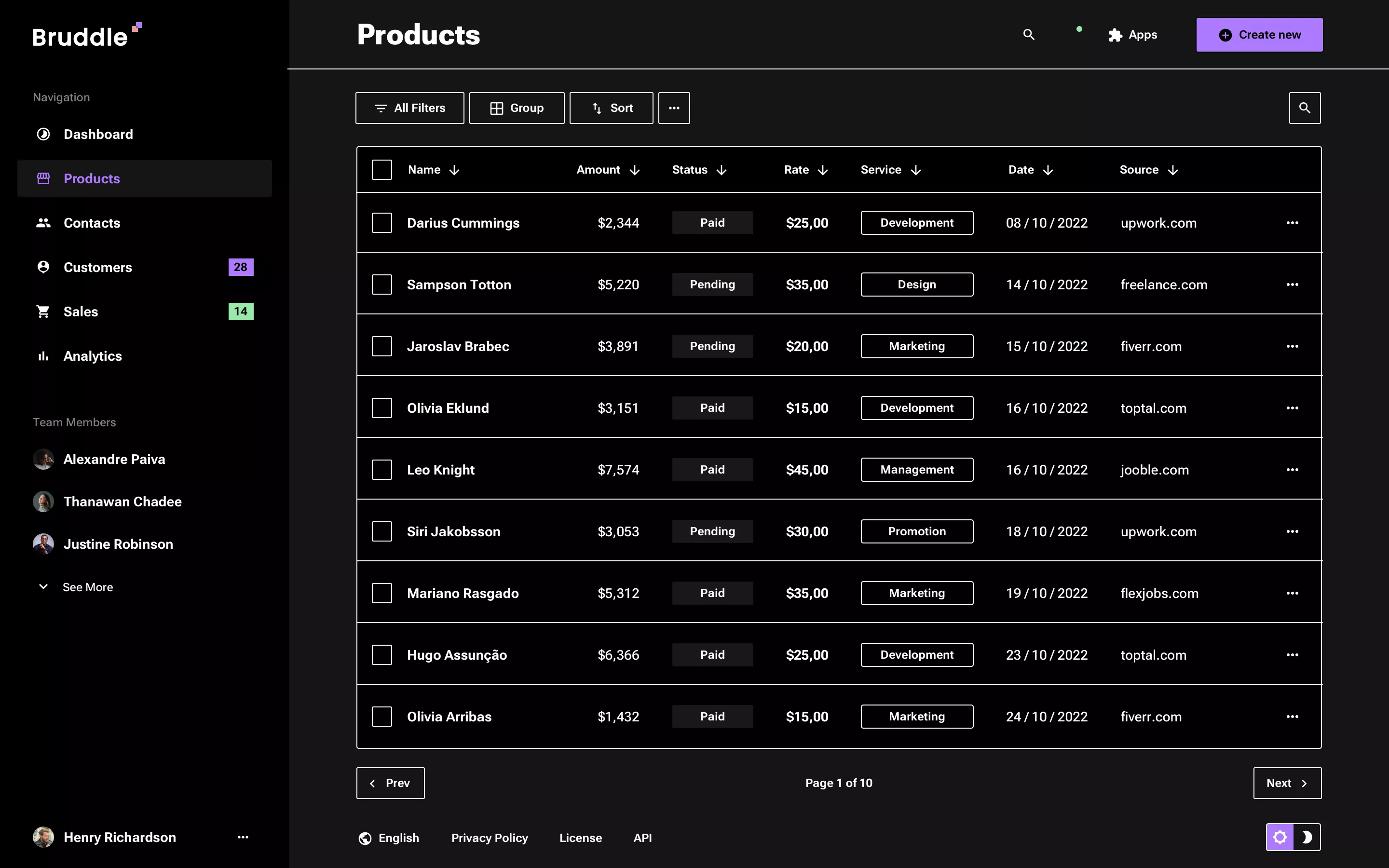Screen dimensions: 1389x868
Task: Check the checkbox next to Darius Cummings
Action: 382,223
